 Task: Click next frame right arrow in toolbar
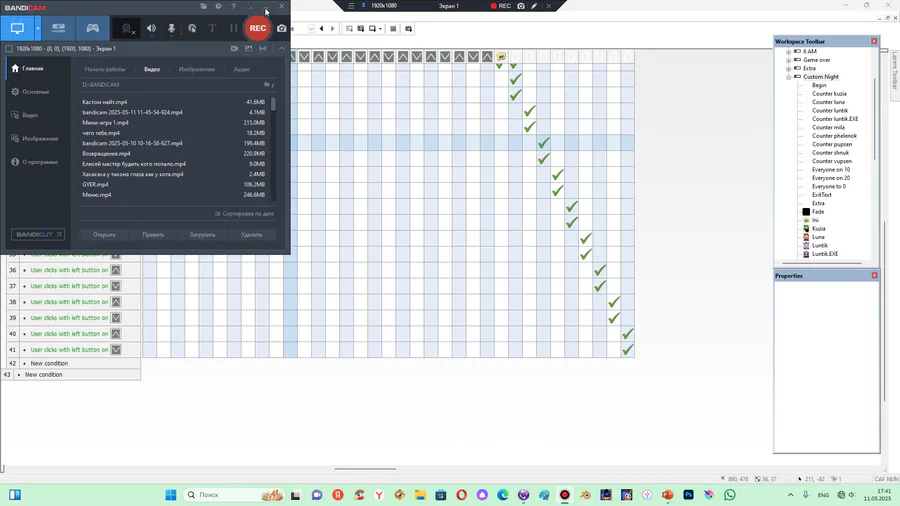coord(332,28)
